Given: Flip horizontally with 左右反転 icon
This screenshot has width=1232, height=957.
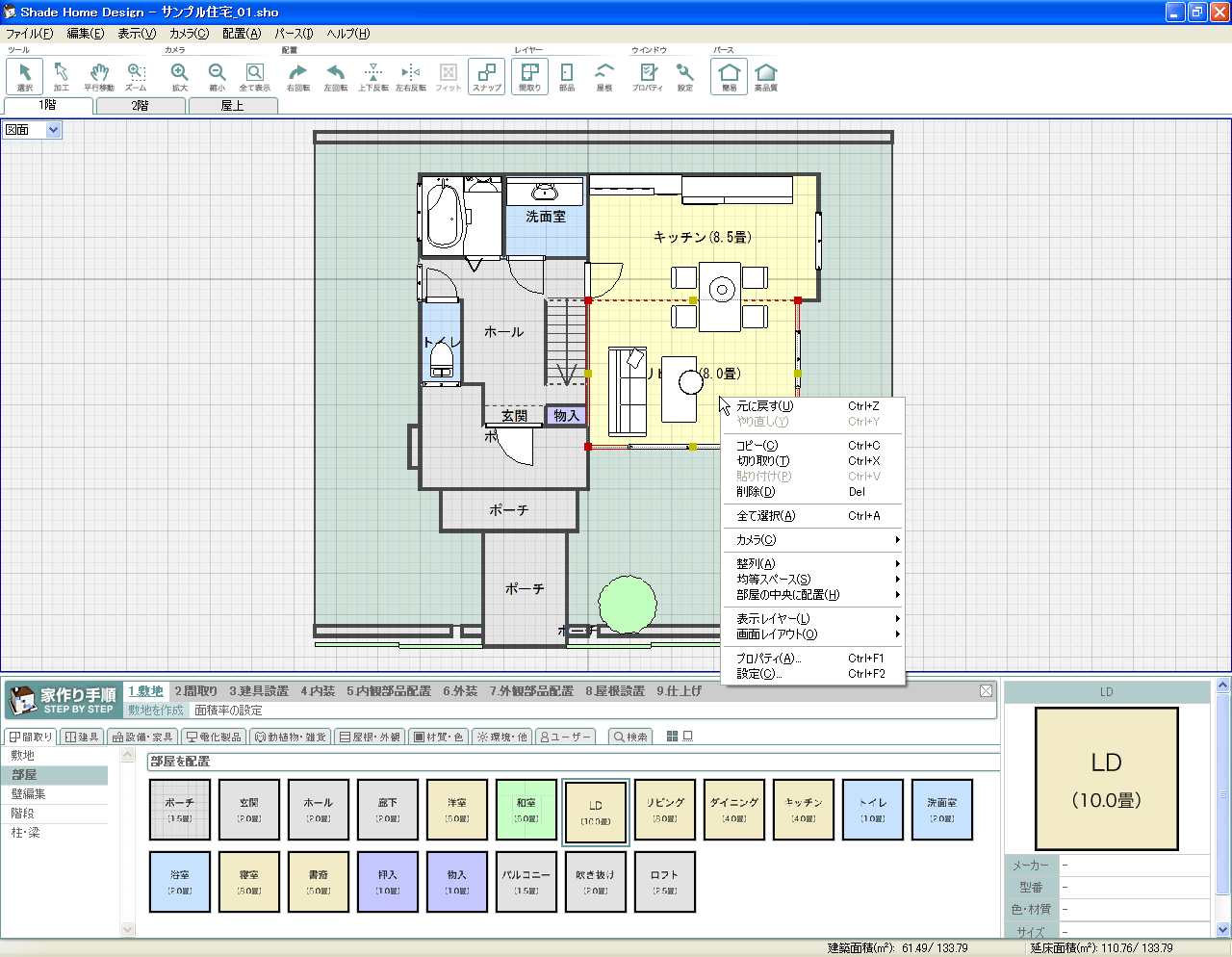Looking at the screenshot, I should tap(411, 76).
